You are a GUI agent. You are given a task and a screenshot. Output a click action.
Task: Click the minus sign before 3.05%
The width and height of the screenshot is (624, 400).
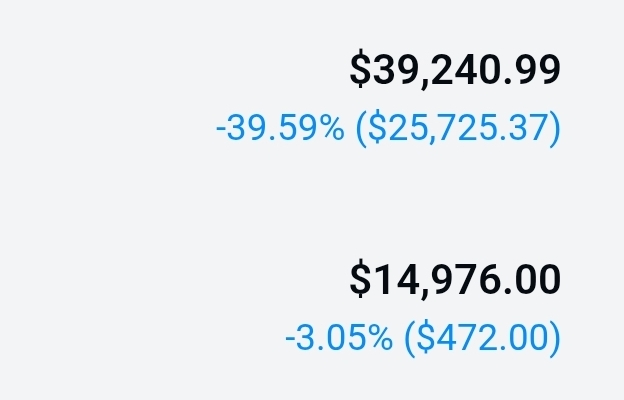[290, 340]
